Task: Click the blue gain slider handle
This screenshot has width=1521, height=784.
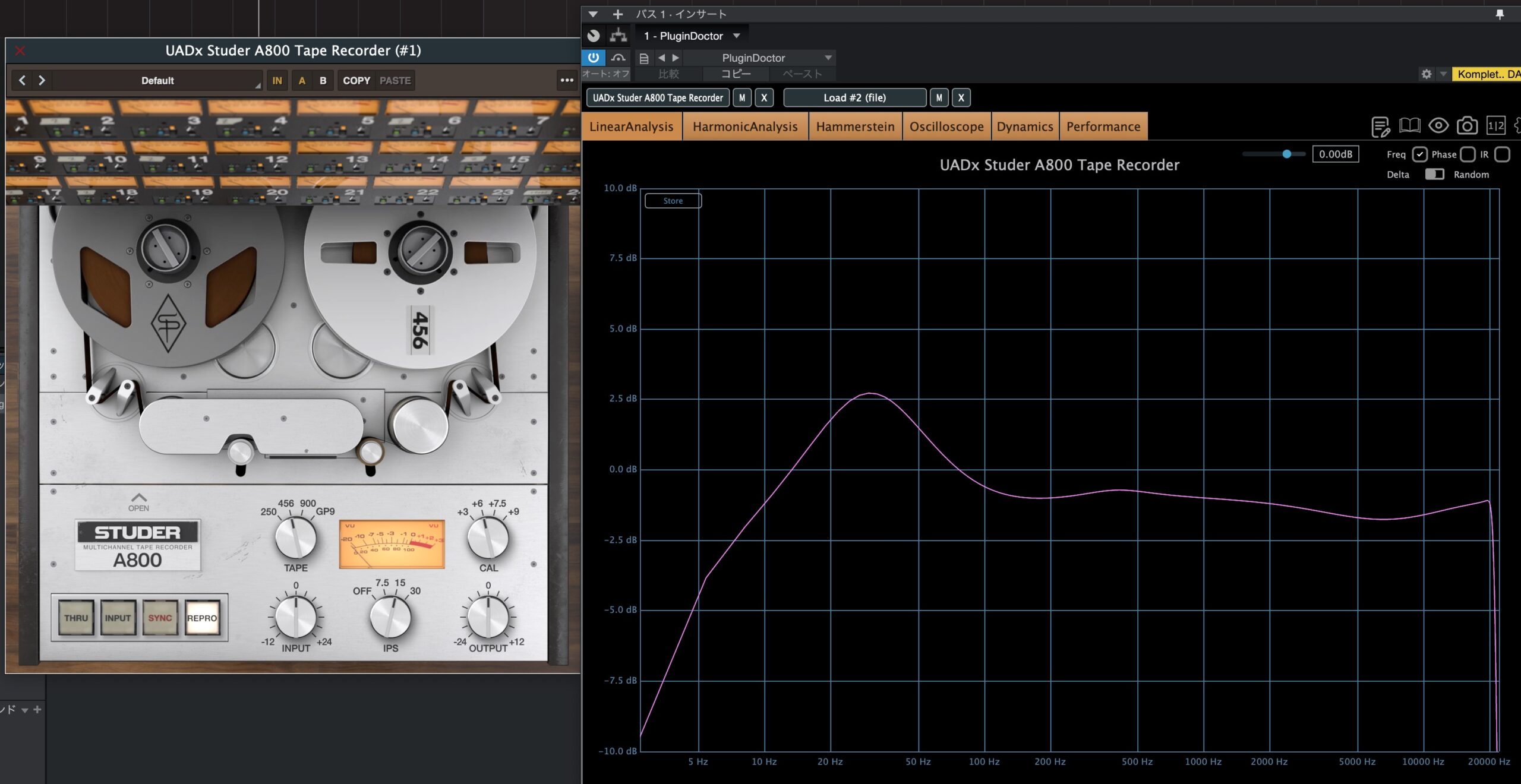Action: point(1286,154)
